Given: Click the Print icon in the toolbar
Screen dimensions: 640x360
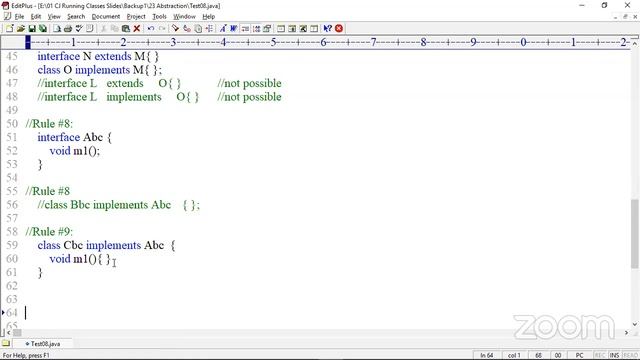Looking at the screenshot, I should (68, 28).
